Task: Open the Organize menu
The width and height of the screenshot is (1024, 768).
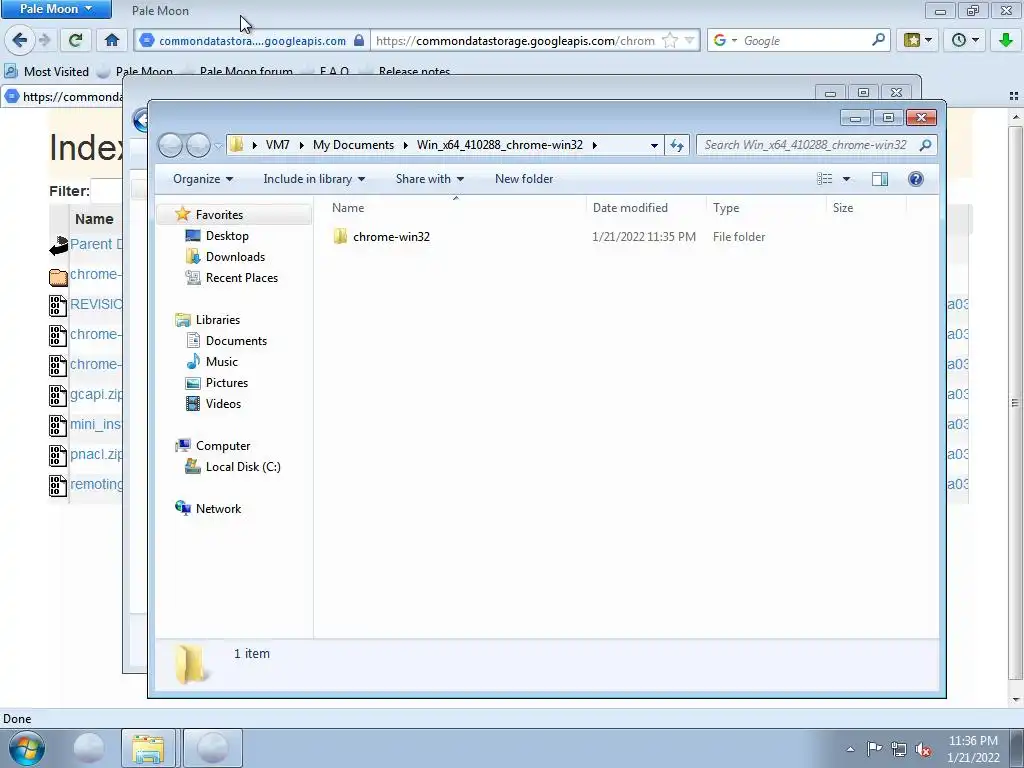Action: pos(202,179)
